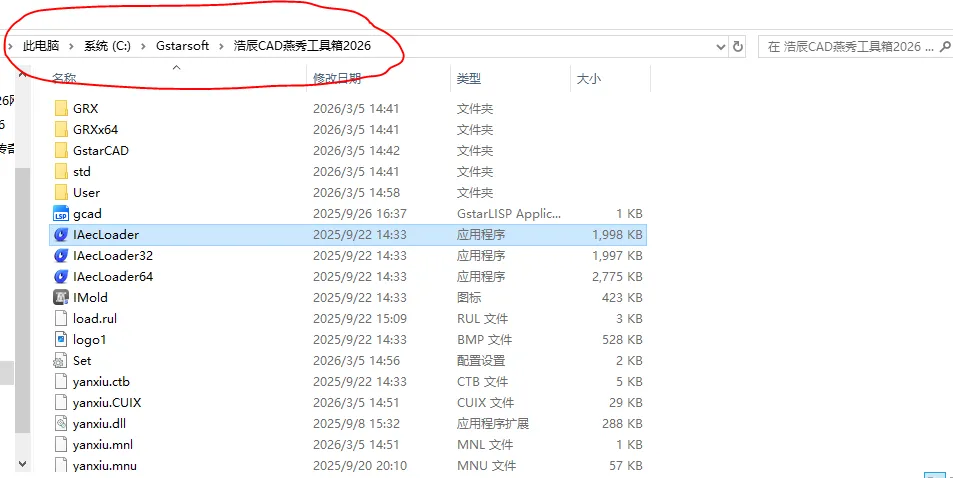Click BMP 文件 type of logo1
The width and height of the screenshot is (953, 478).
coord(484,339)
